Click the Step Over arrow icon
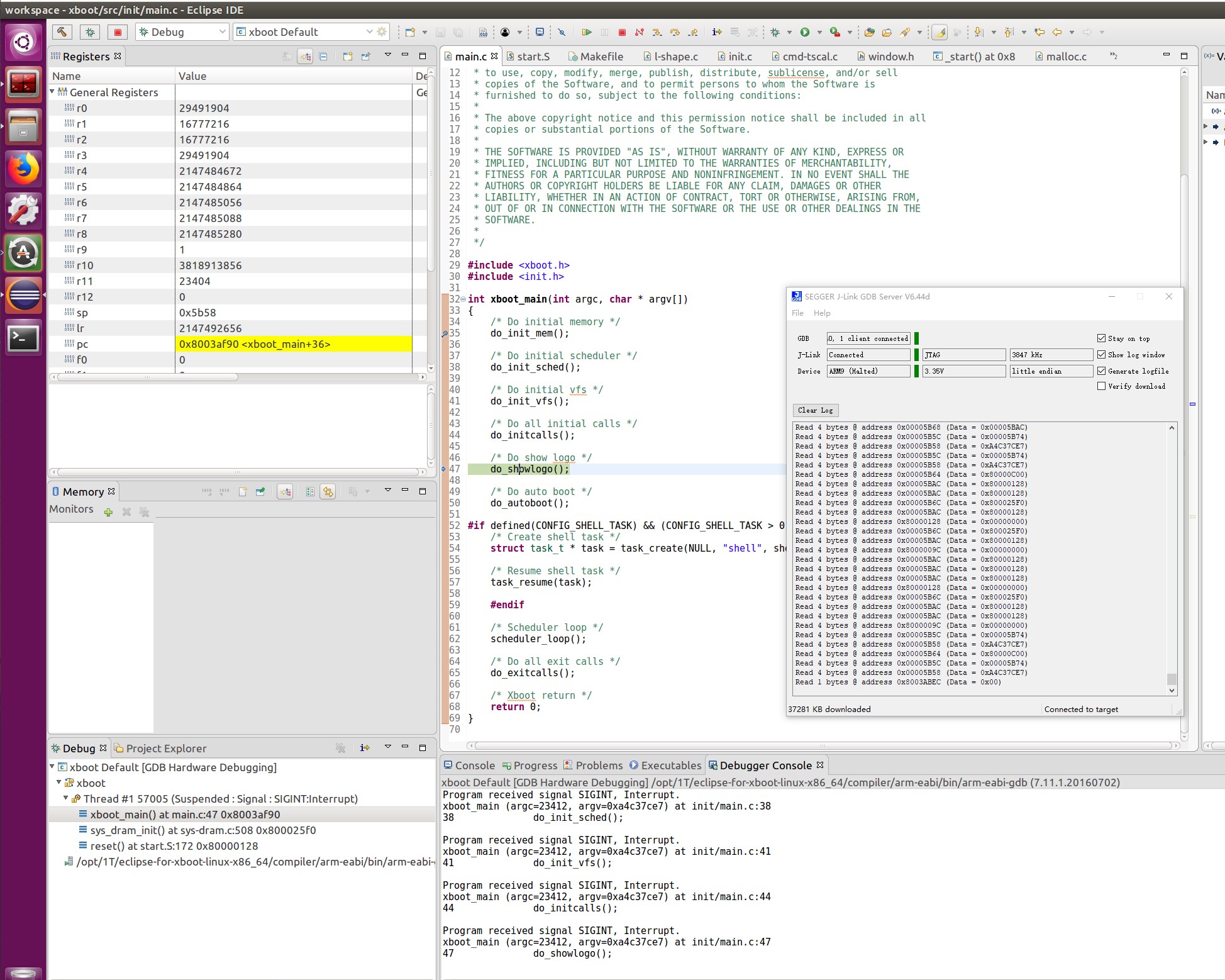The image size is (1225, 980). point(675,32)
